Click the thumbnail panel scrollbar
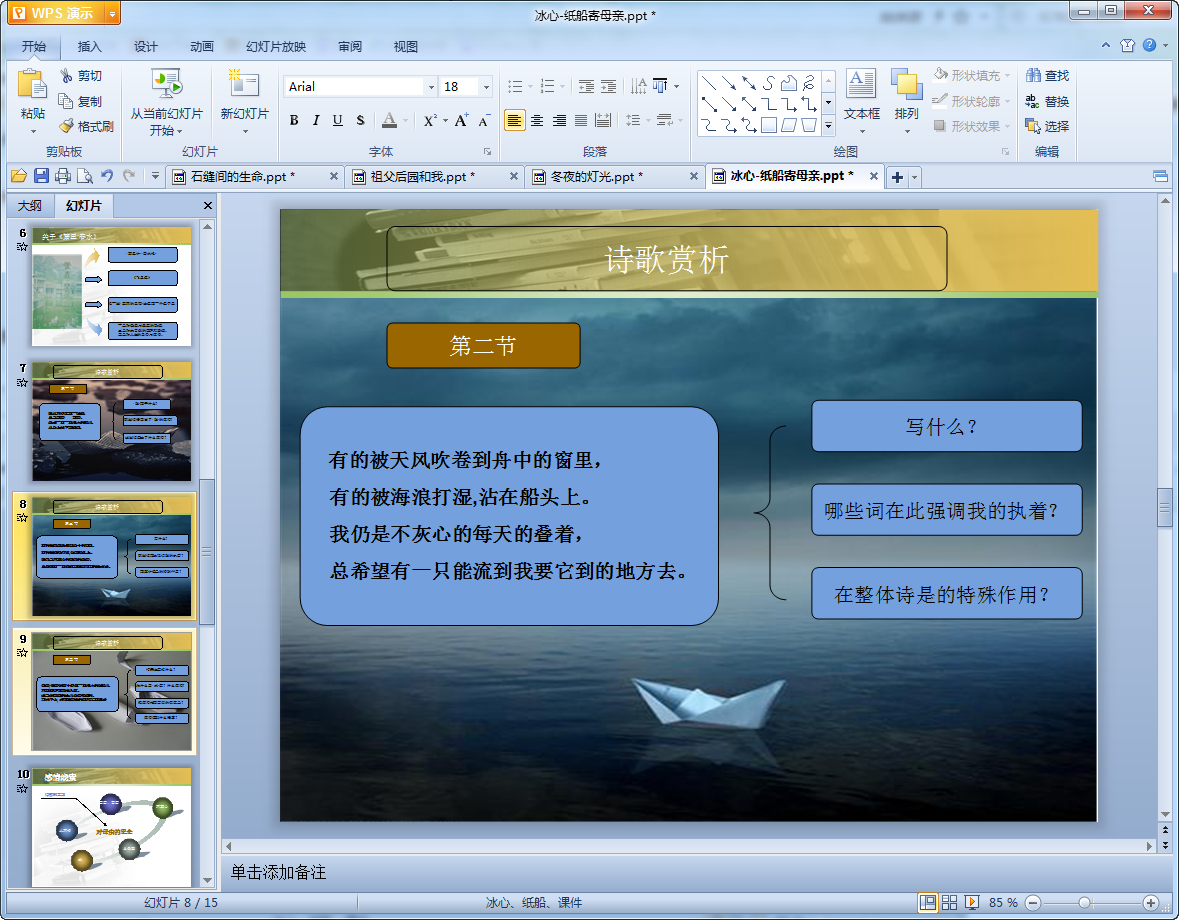The width and height of the screenshot is (1179, 920). (x=207, y=552)
